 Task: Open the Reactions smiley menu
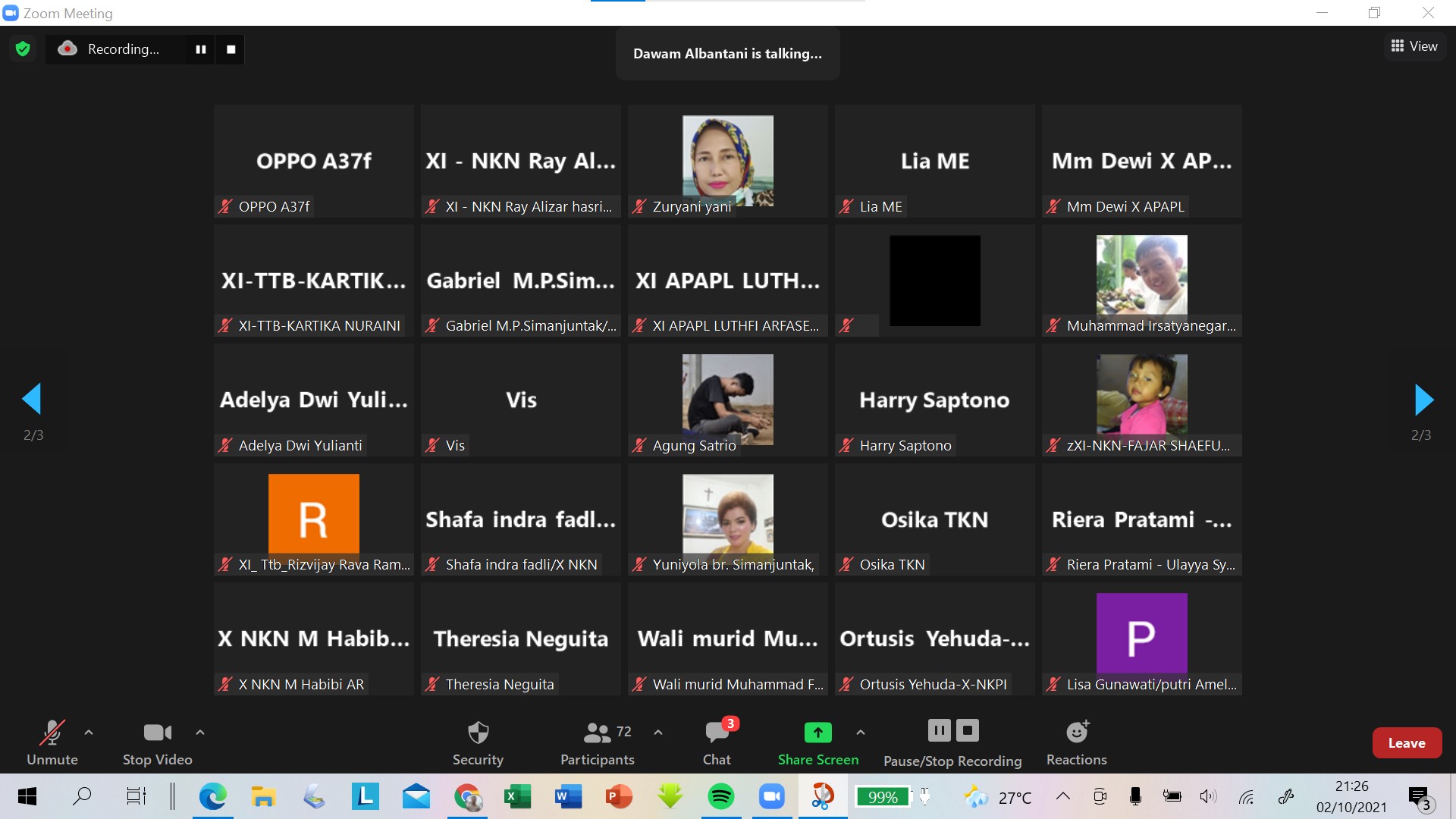[x=1077, y=733]
